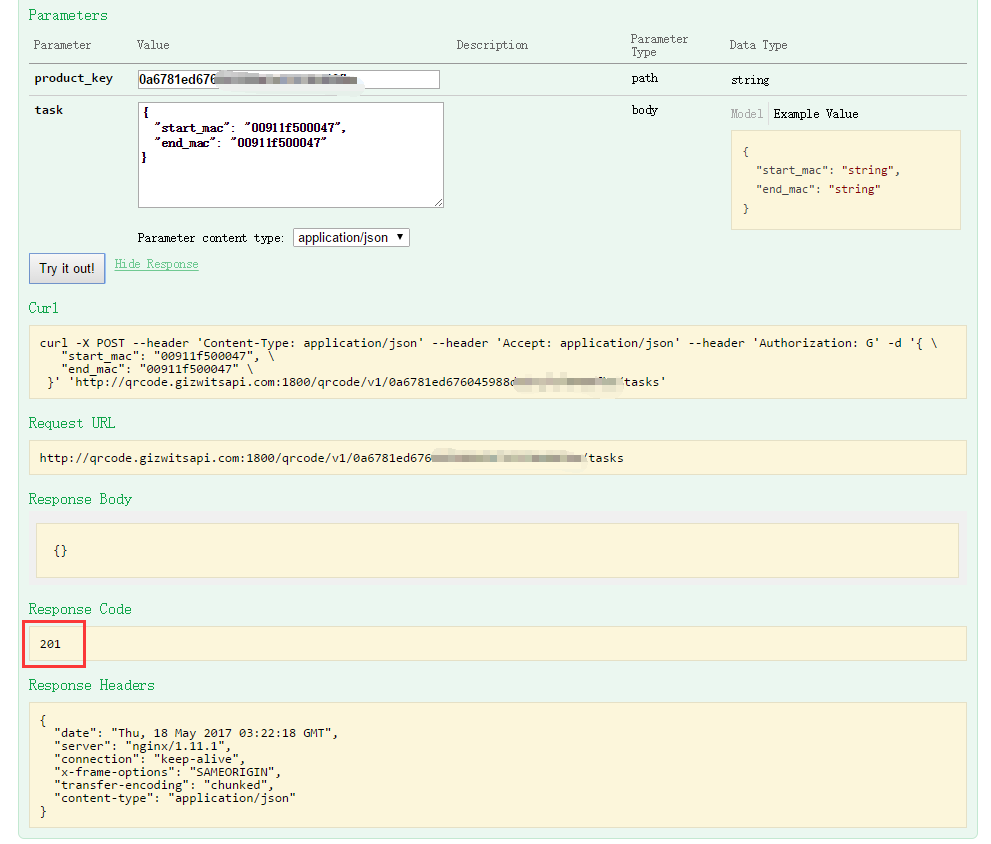Viewport: 991px width, 844px height.
Task: Click the Response Headers JSON block
Action: 497,765
